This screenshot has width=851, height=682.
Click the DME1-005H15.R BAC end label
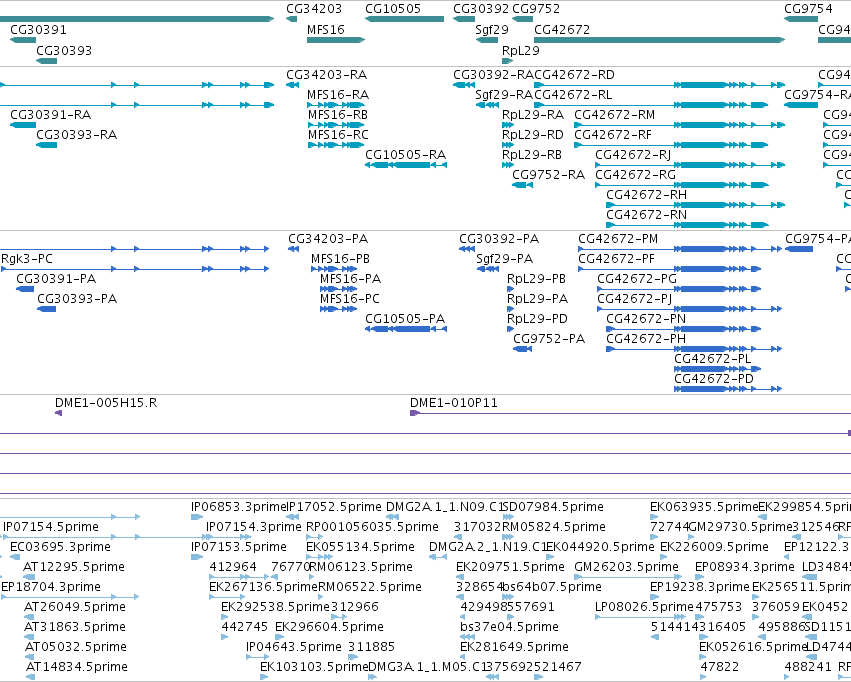coord(106,403)
